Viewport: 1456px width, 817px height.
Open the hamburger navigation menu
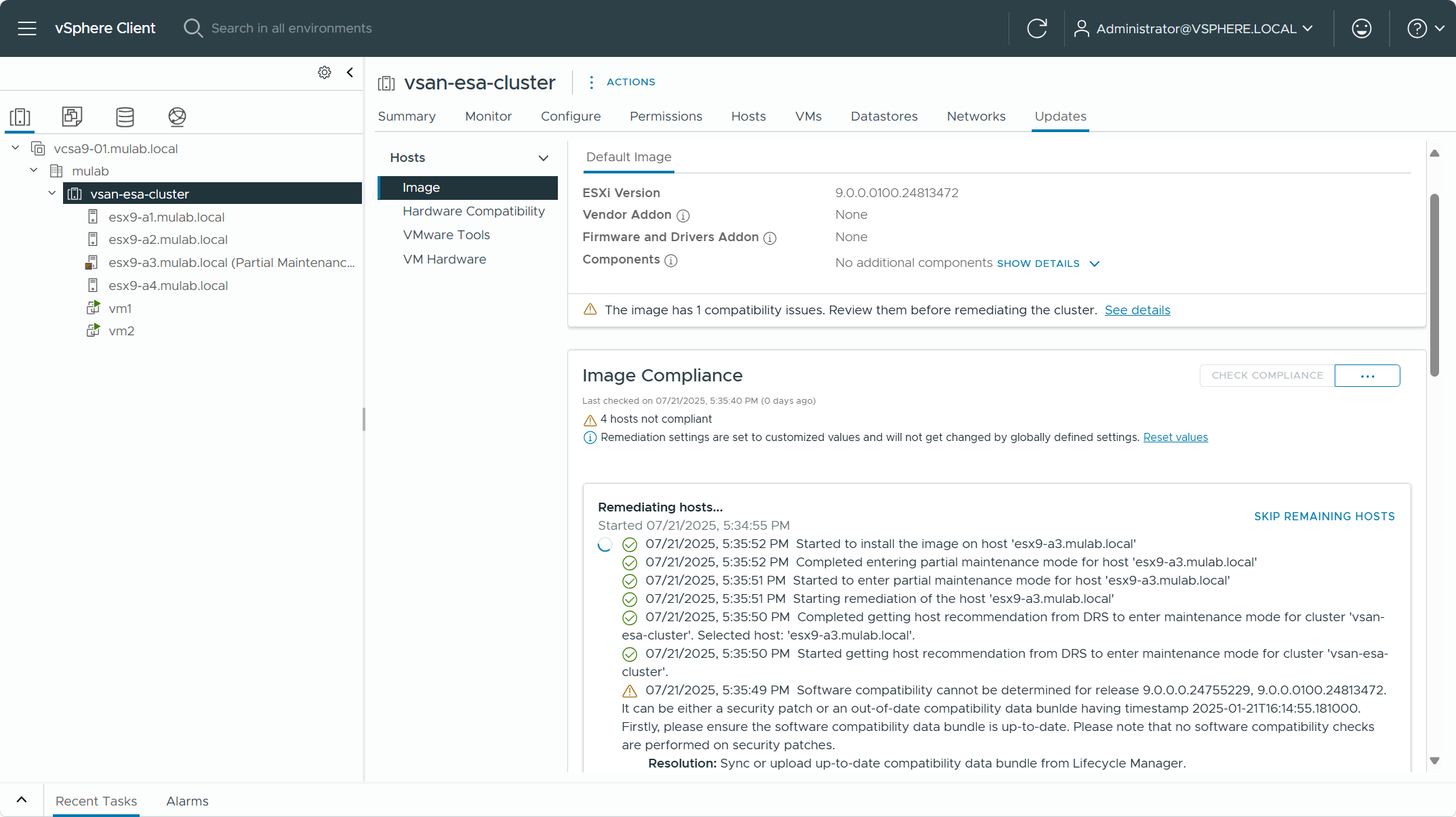coord(27,28)
